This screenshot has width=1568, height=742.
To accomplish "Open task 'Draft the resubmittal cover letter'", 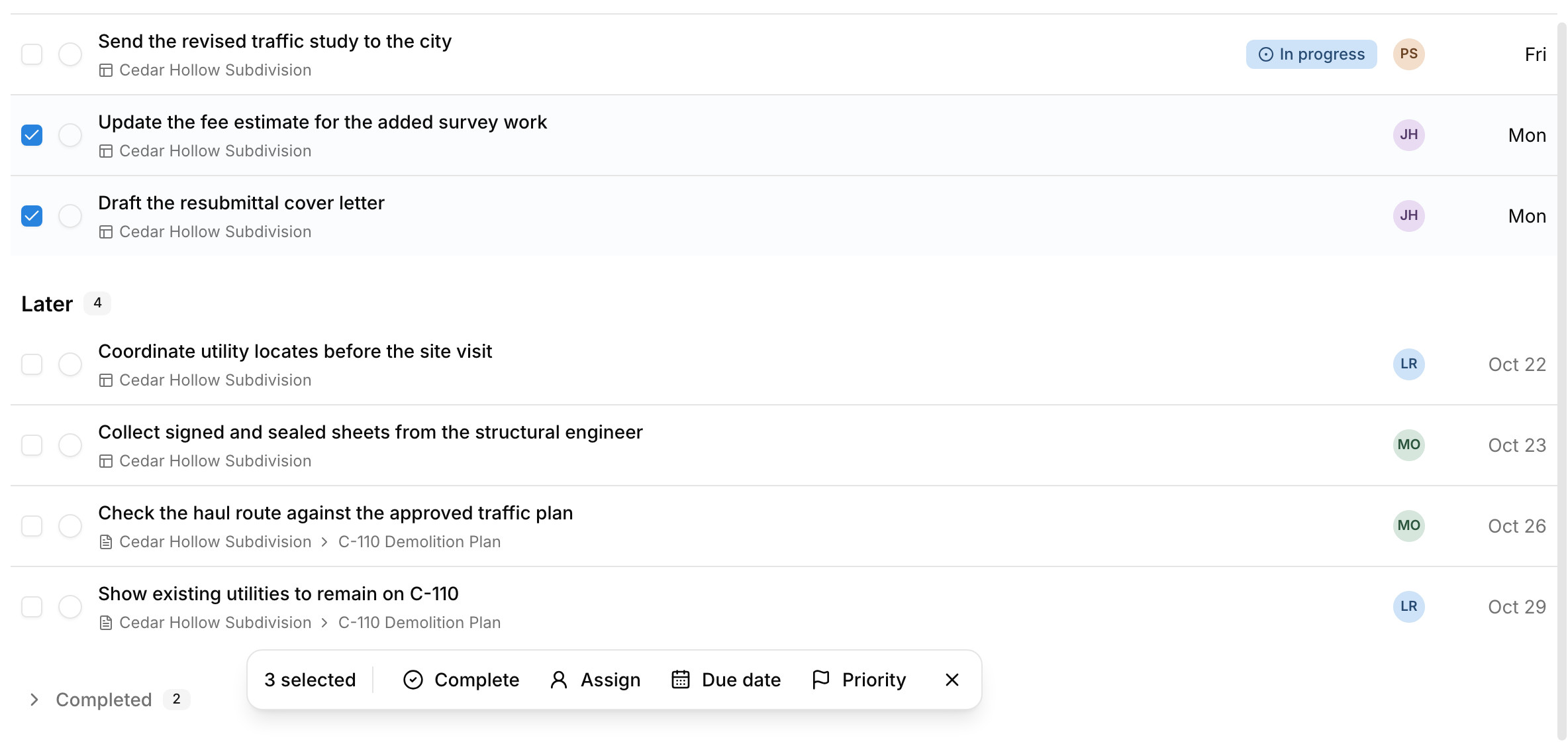I will 241,203.
